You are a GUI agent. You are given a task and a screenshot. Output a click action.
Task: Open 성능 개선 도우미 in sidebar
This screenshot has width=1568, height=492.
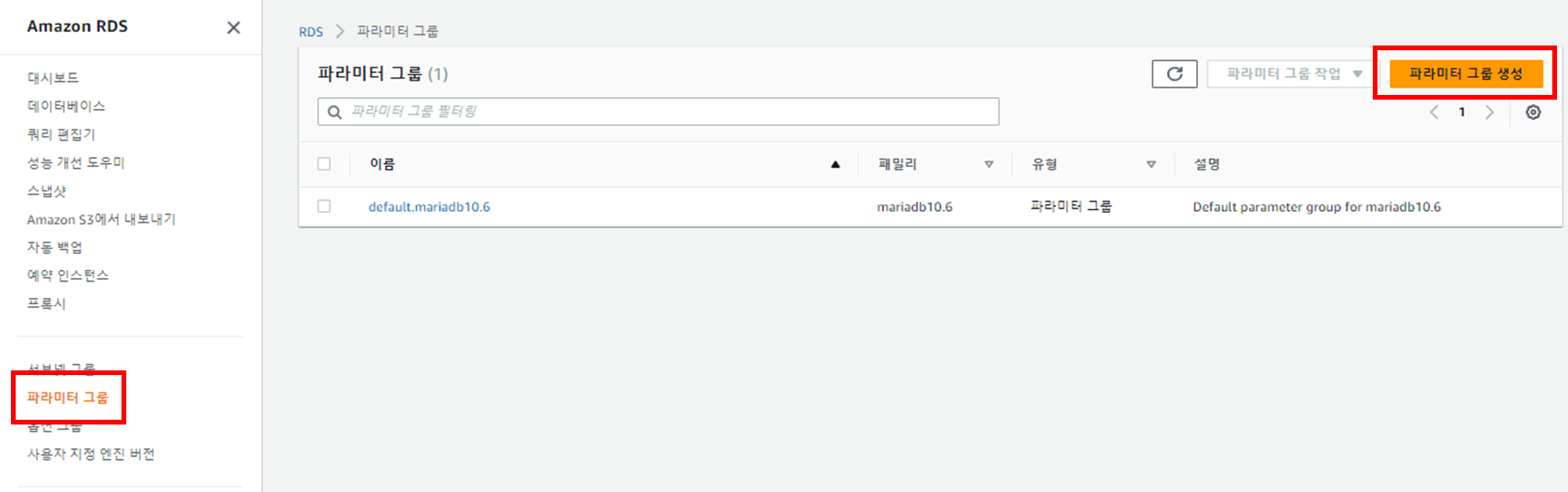[x=76, y=162]
